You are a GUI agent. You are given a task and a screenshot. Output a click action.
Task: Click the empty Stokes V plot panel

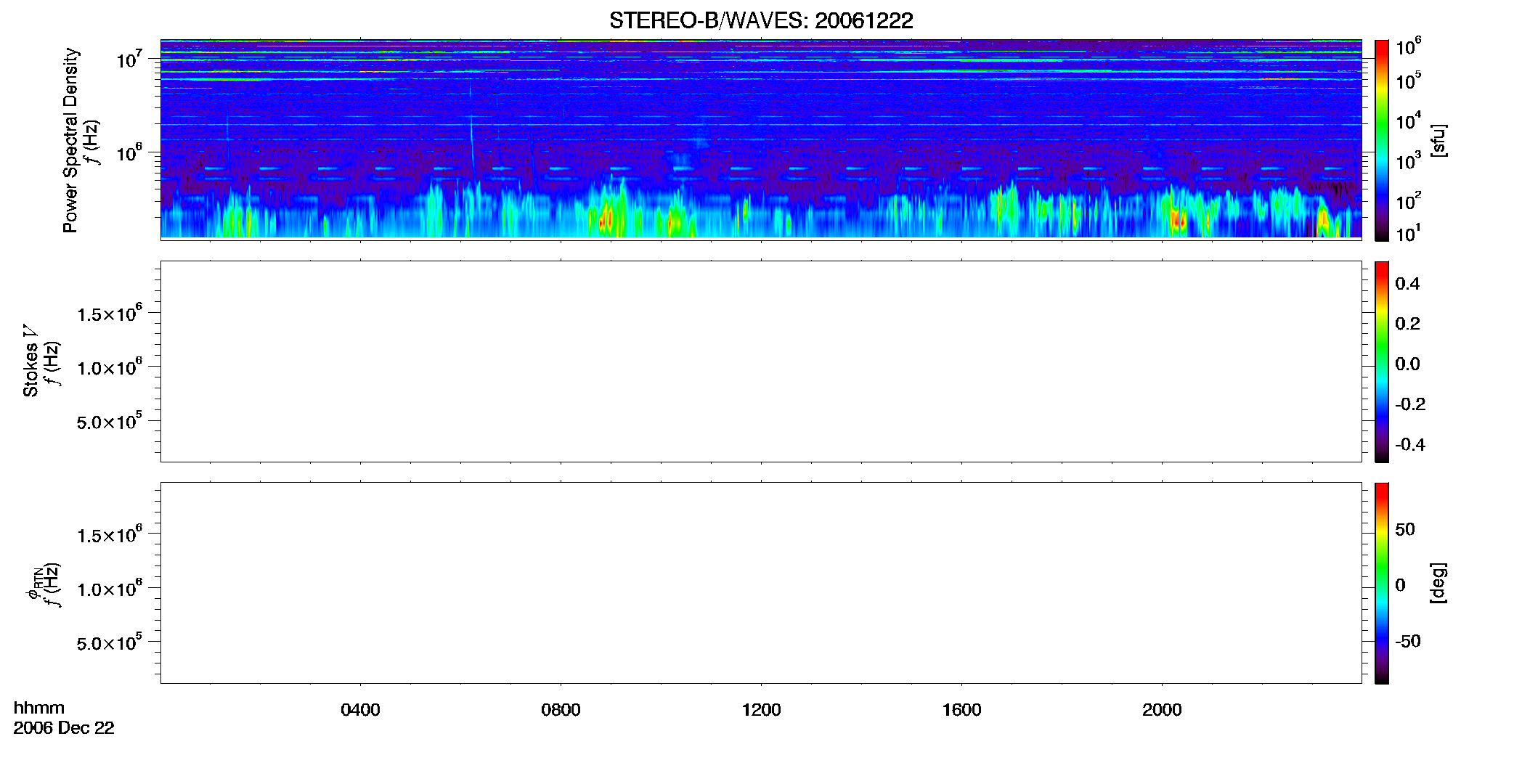tap(761, 362)
